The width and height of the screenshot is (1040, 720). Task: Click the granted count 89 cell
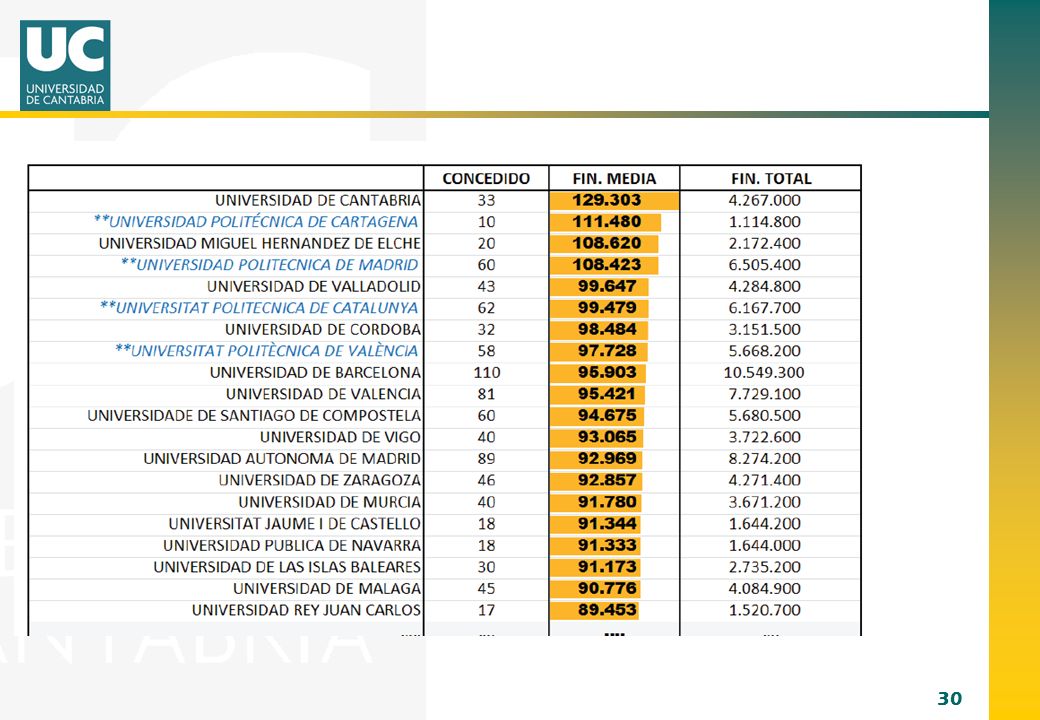(x=486, y=459)
